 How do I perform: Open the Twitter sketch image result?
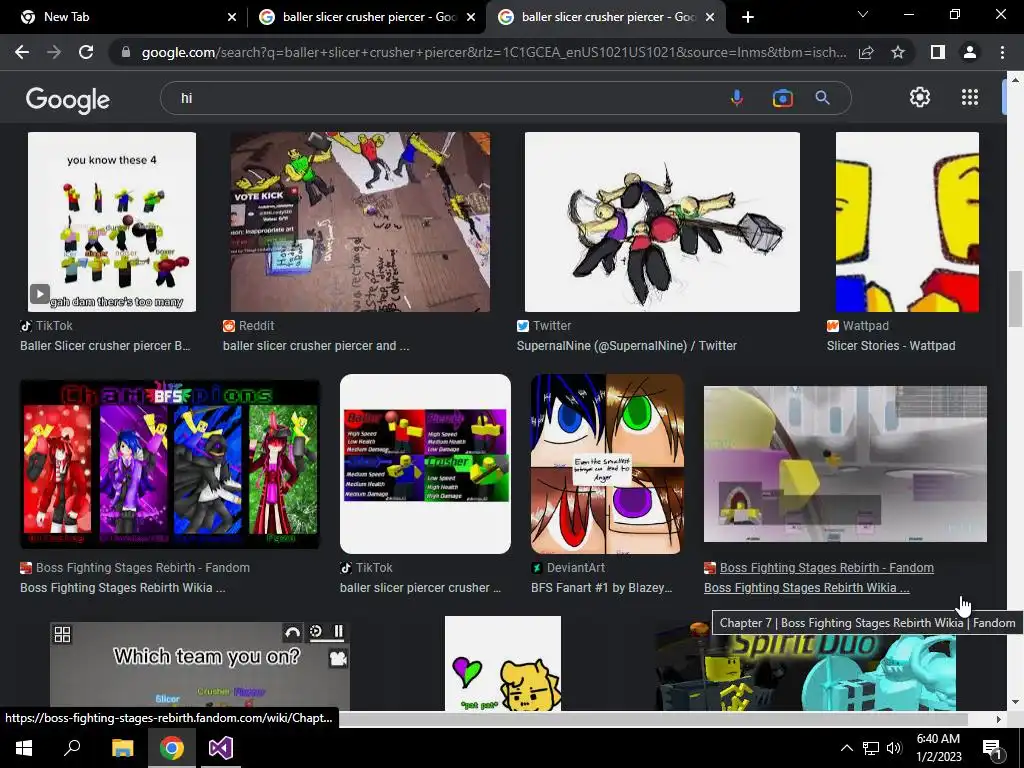(662, 222)
